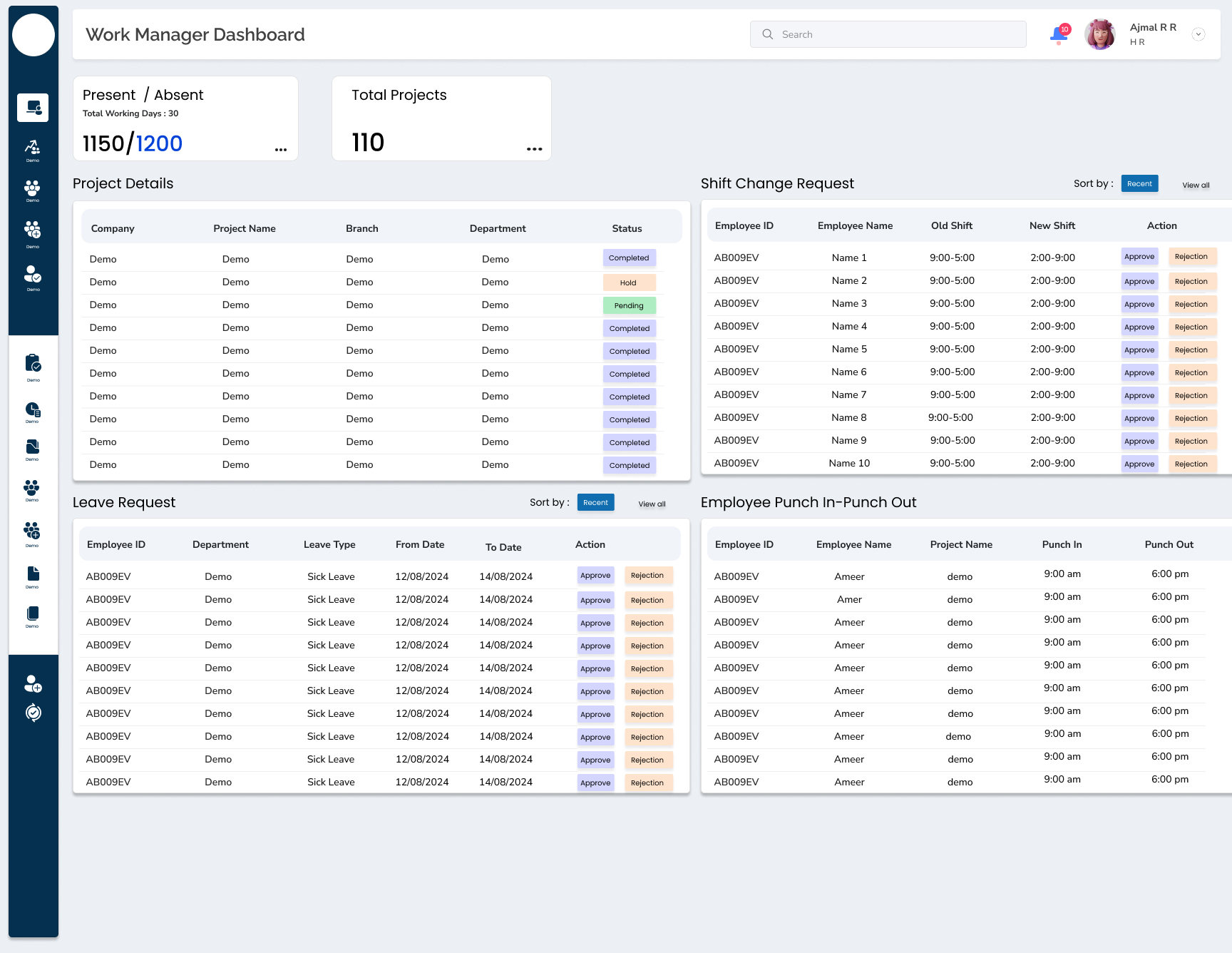Click the To Date column header

(x=503, y=547)
